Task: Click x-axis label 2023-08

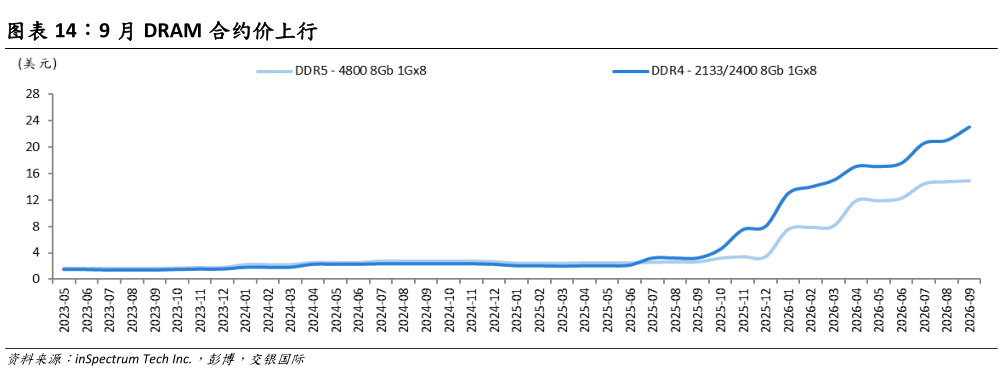Action: coord(132,310)
